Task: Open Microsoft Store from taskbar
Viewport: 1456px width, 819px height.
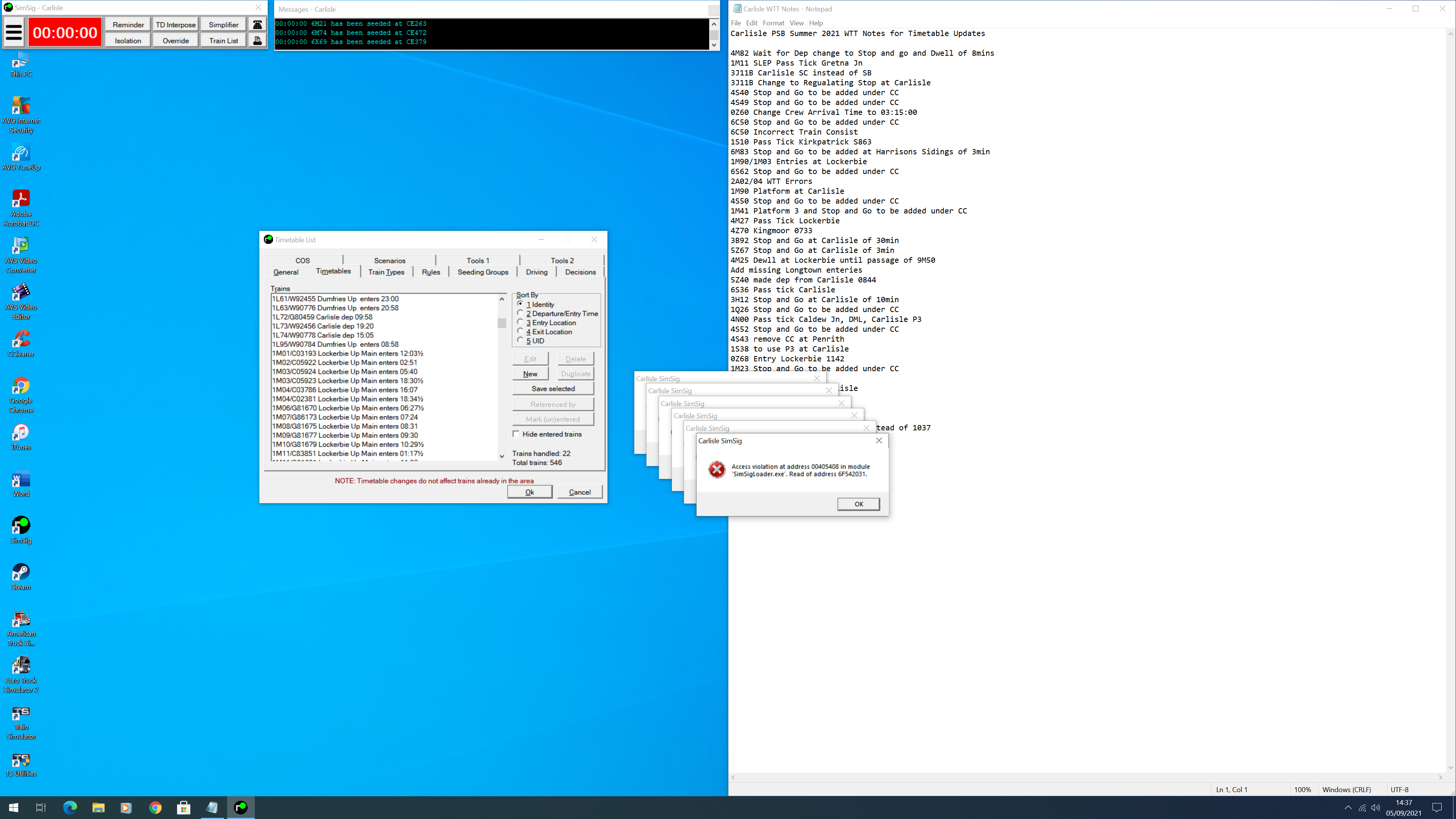Action: pos(184,807)
